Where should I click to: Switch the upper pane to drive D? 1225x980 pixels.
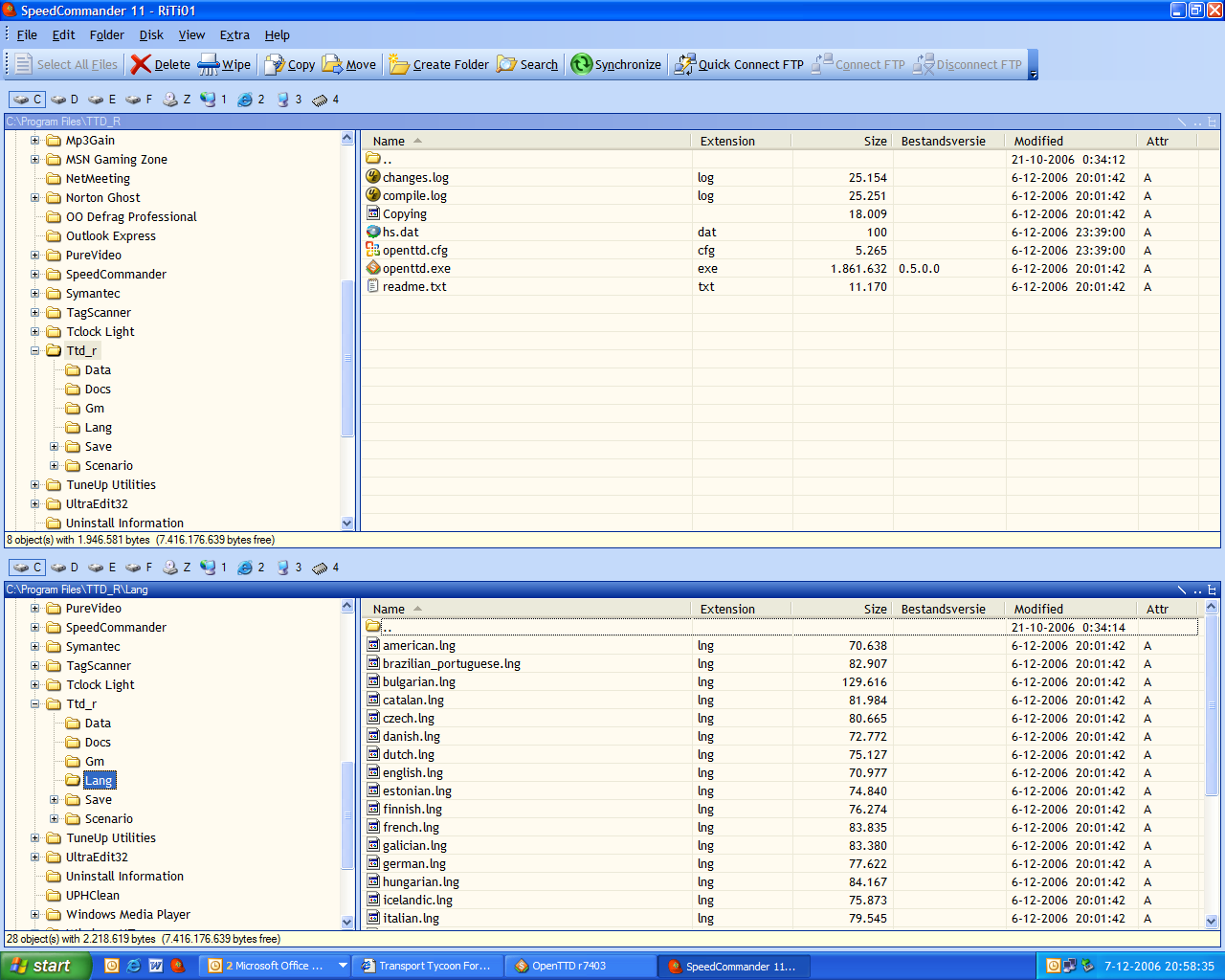(x=65, y=100)
